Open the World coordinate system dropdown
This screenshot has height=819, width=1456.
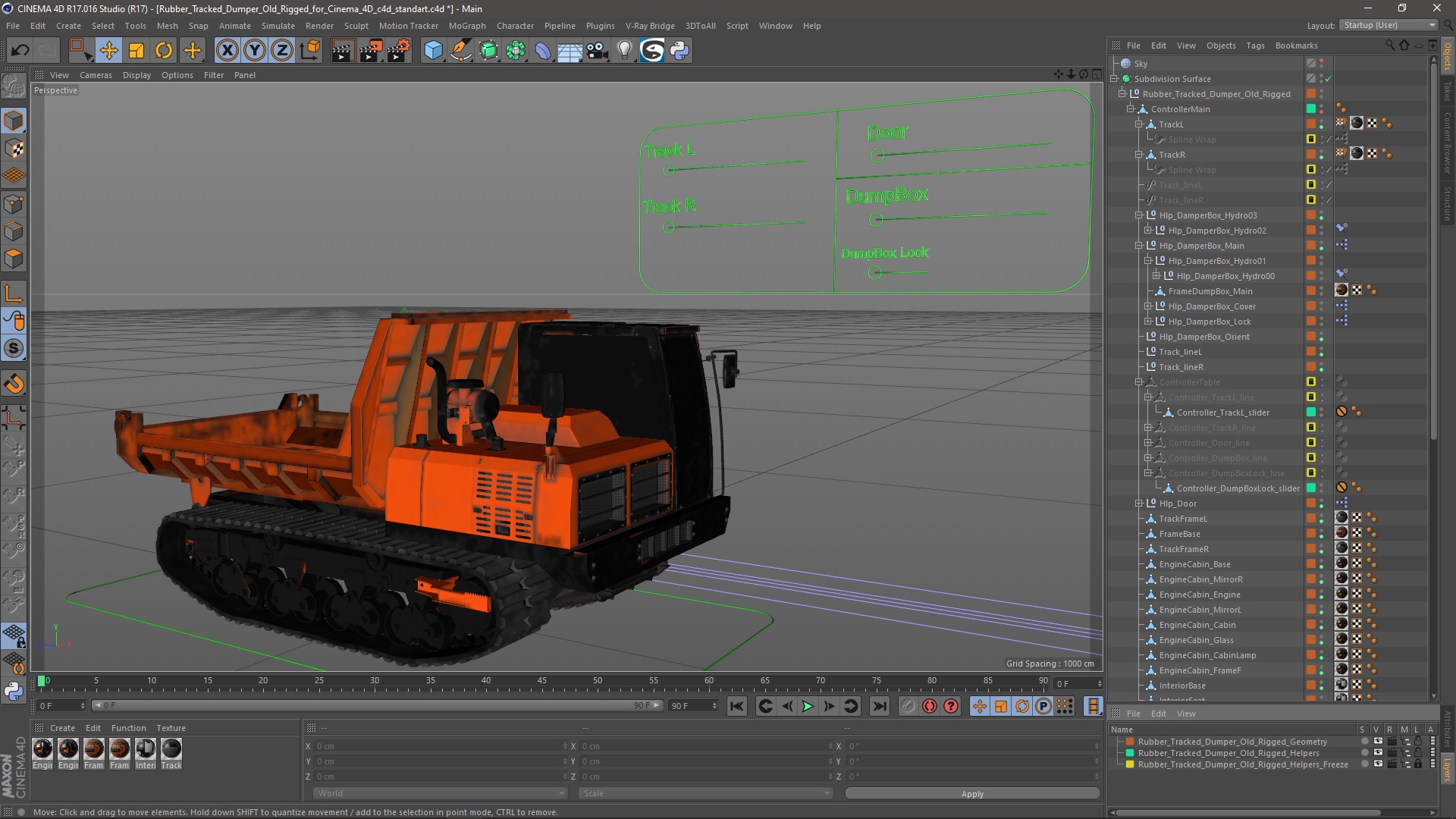[x=440, y=793]
